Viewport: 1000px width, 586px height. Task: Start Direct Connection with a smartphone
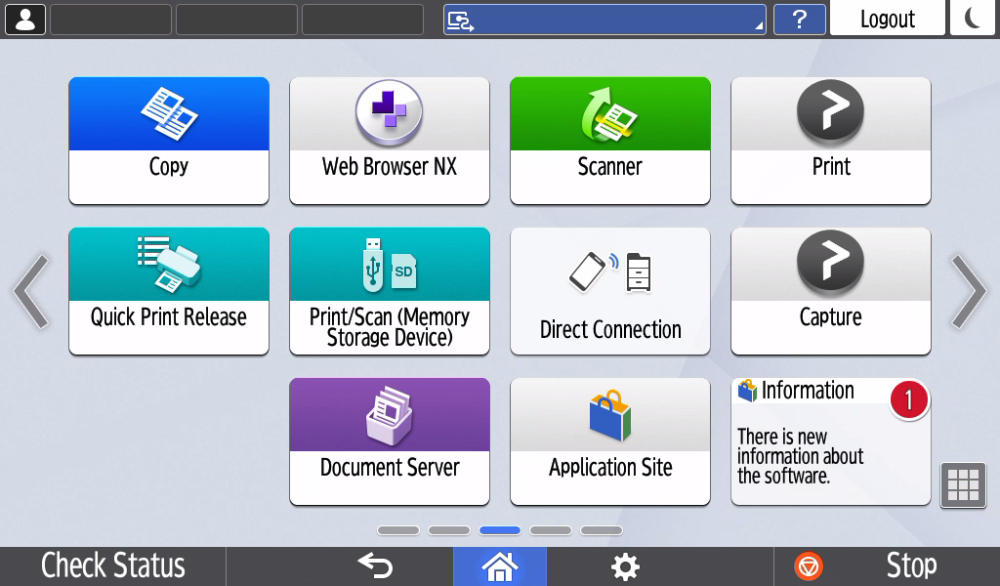pyautogui.click(x=610, y=291)
